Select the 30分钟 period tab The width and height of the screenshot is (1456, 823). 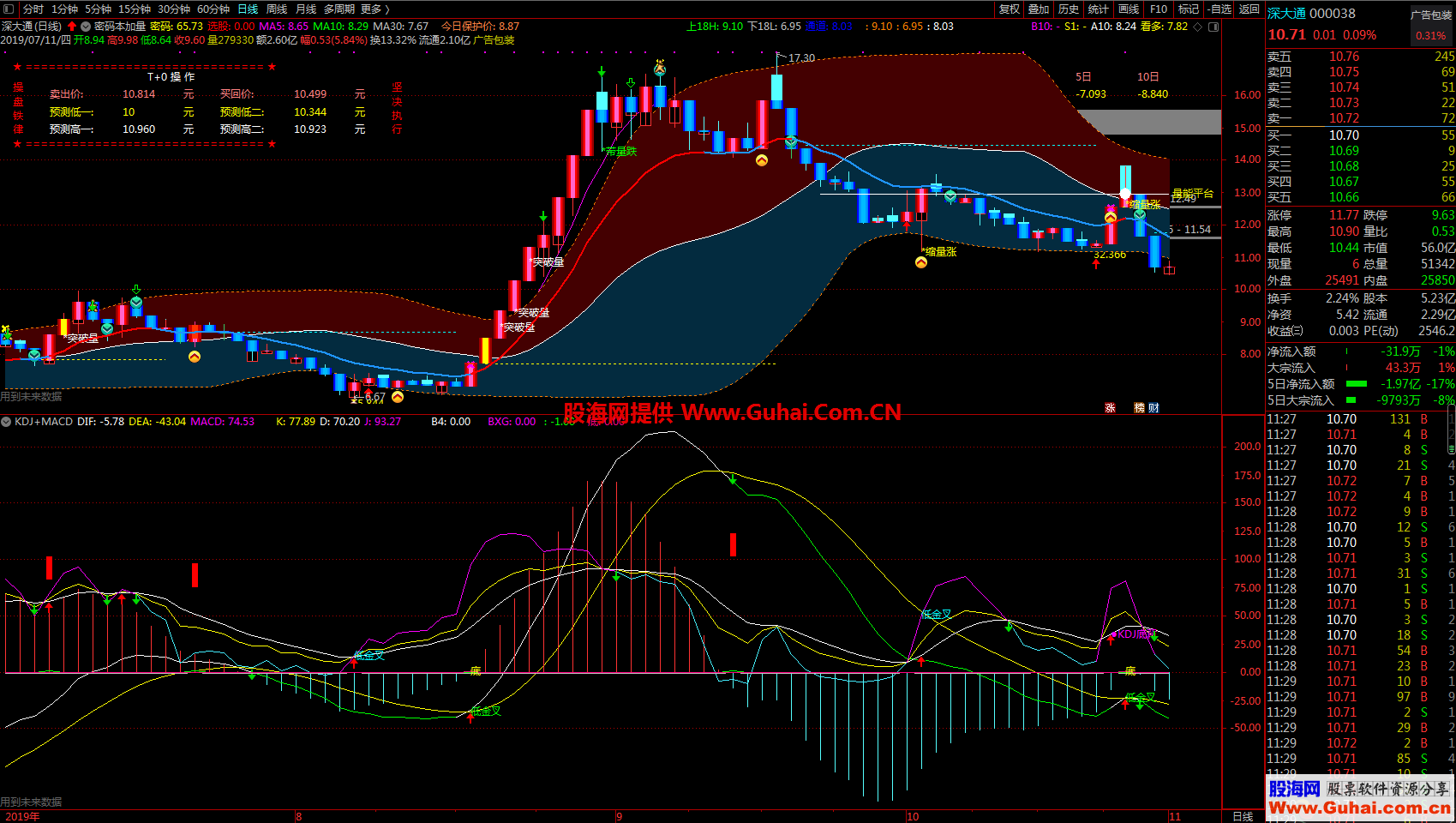[x=174, y=9]
